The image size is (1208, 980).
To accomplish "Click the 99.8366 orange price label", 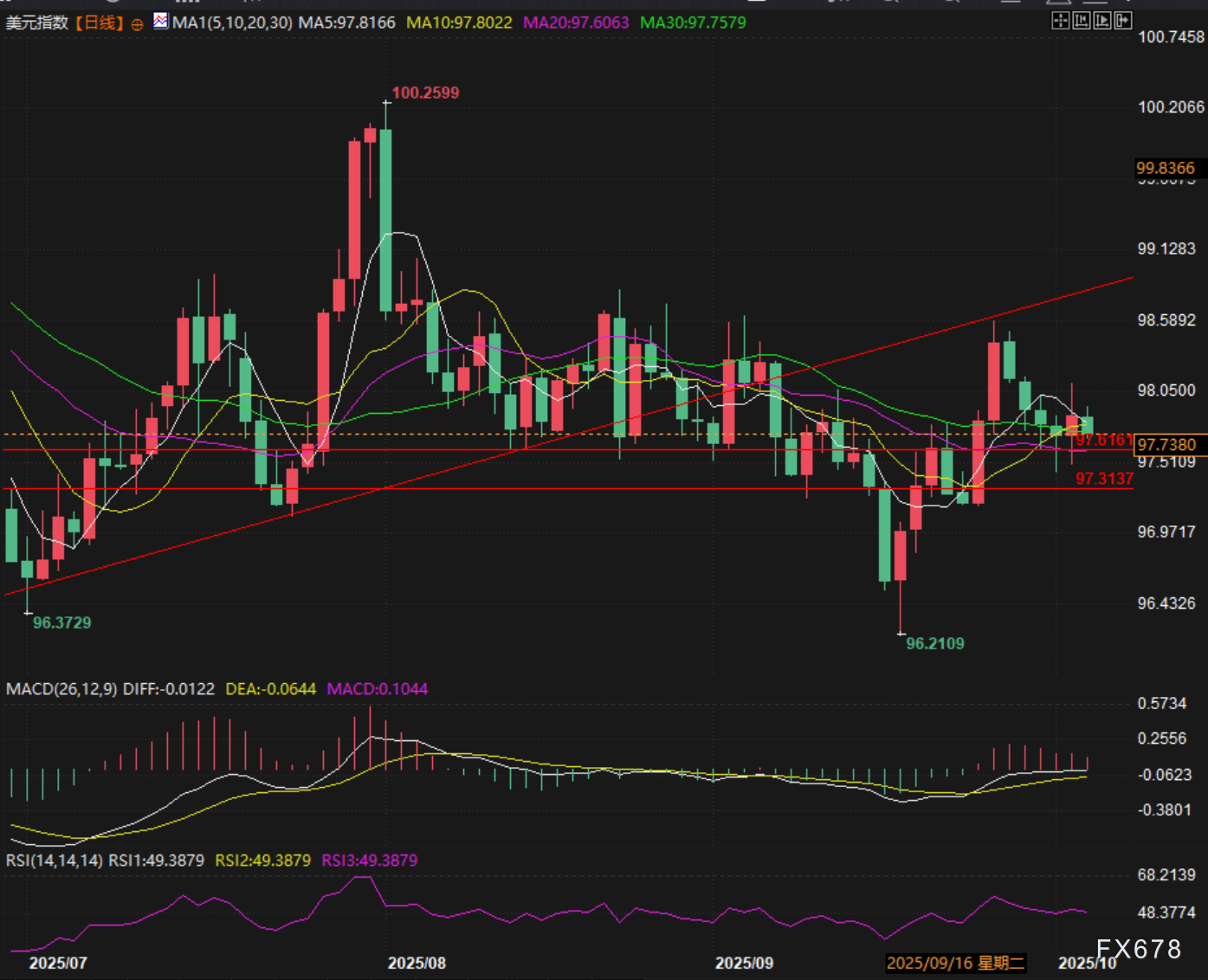I will click(x=1165, y=168).
